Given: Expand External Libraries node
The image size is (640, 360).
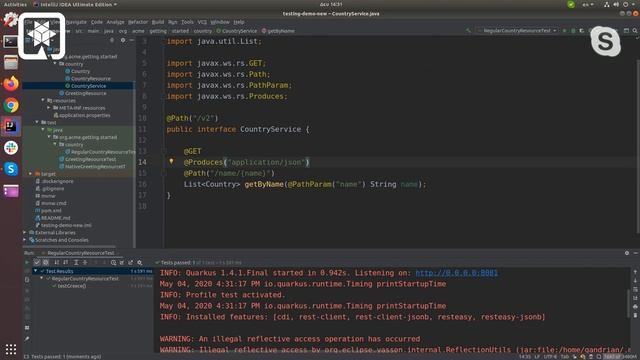Looking at the screenshot, I should point(25,233).
